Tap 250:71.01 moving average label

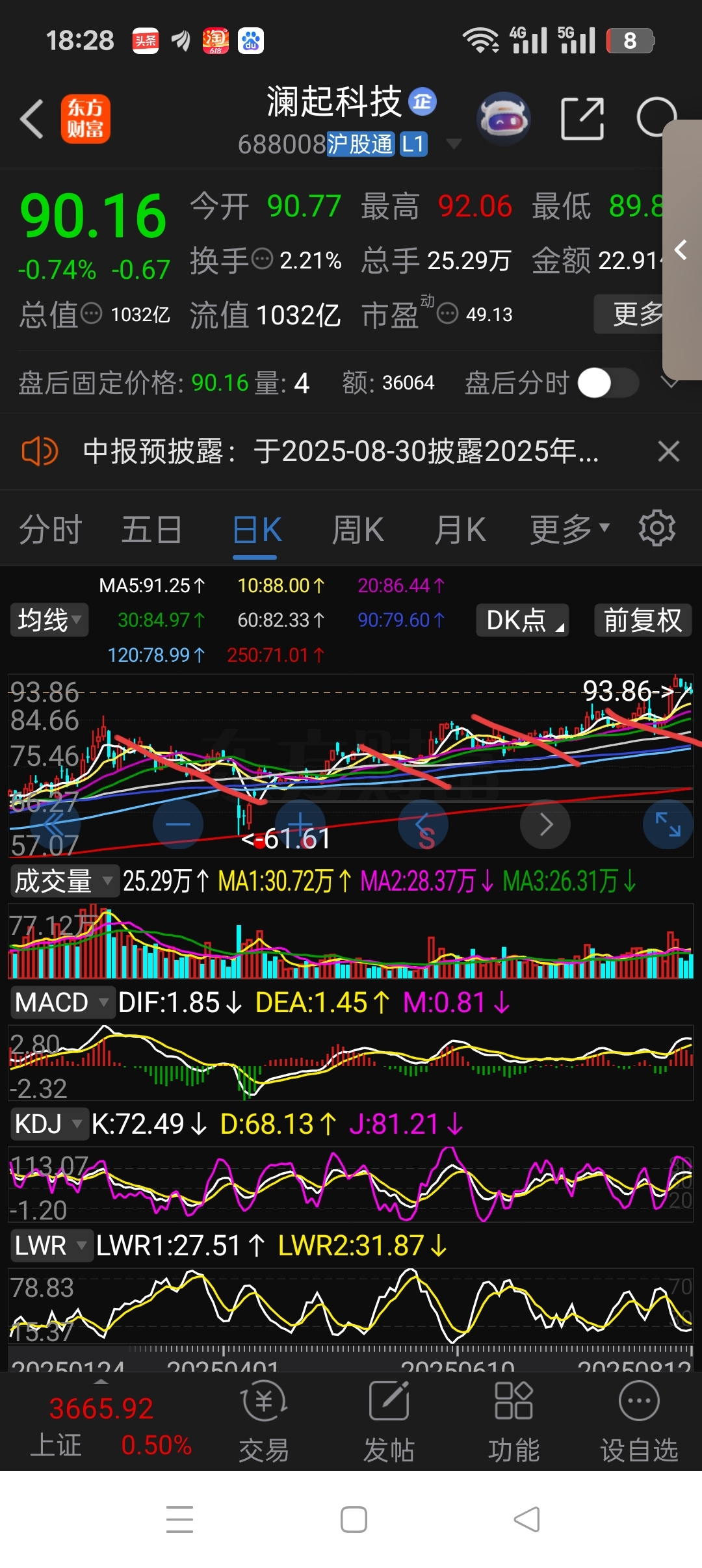click(276, 655)
